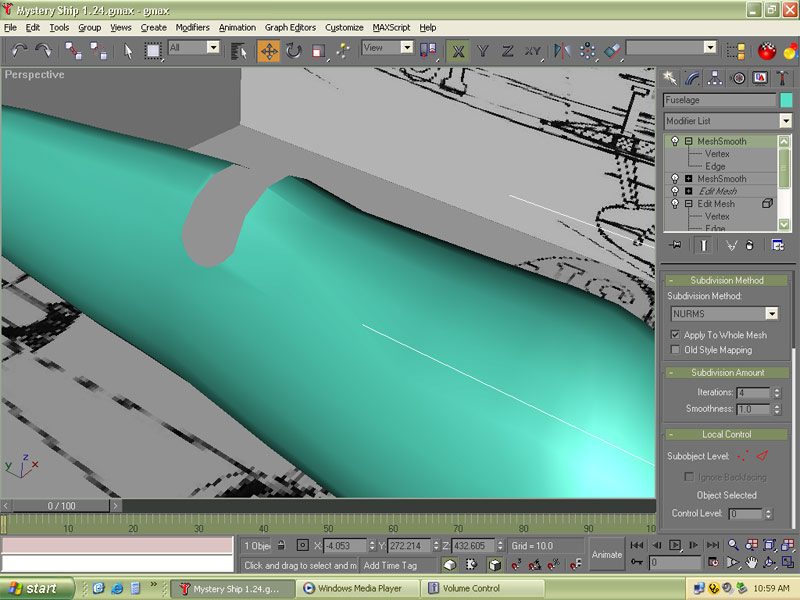The height and width of the screenshot is (600, 800).
Task: Click the Animate button
Action: [605, 554]
